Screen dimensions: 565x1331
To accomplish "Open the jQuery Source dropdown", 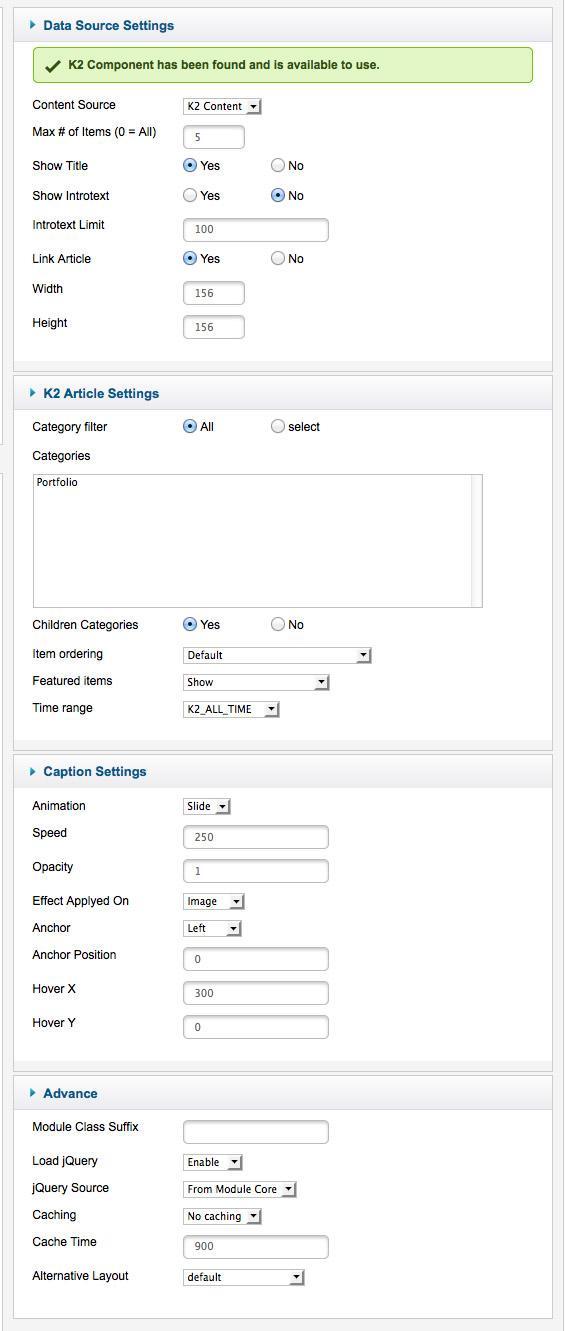I will pos(240,1189).
